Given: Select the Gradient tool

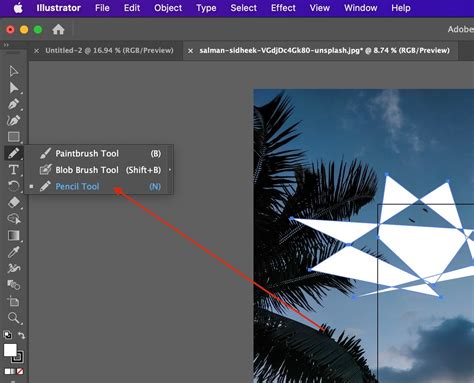Looking at the screenshot, I should (x=14, y=235).
